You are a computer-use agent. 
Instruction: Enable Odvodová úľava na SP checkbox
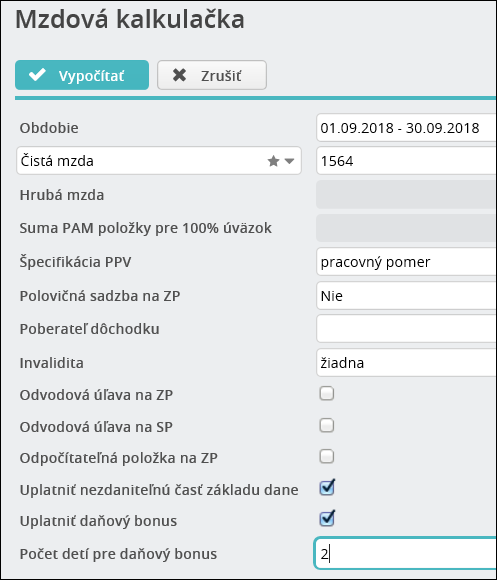327,425
